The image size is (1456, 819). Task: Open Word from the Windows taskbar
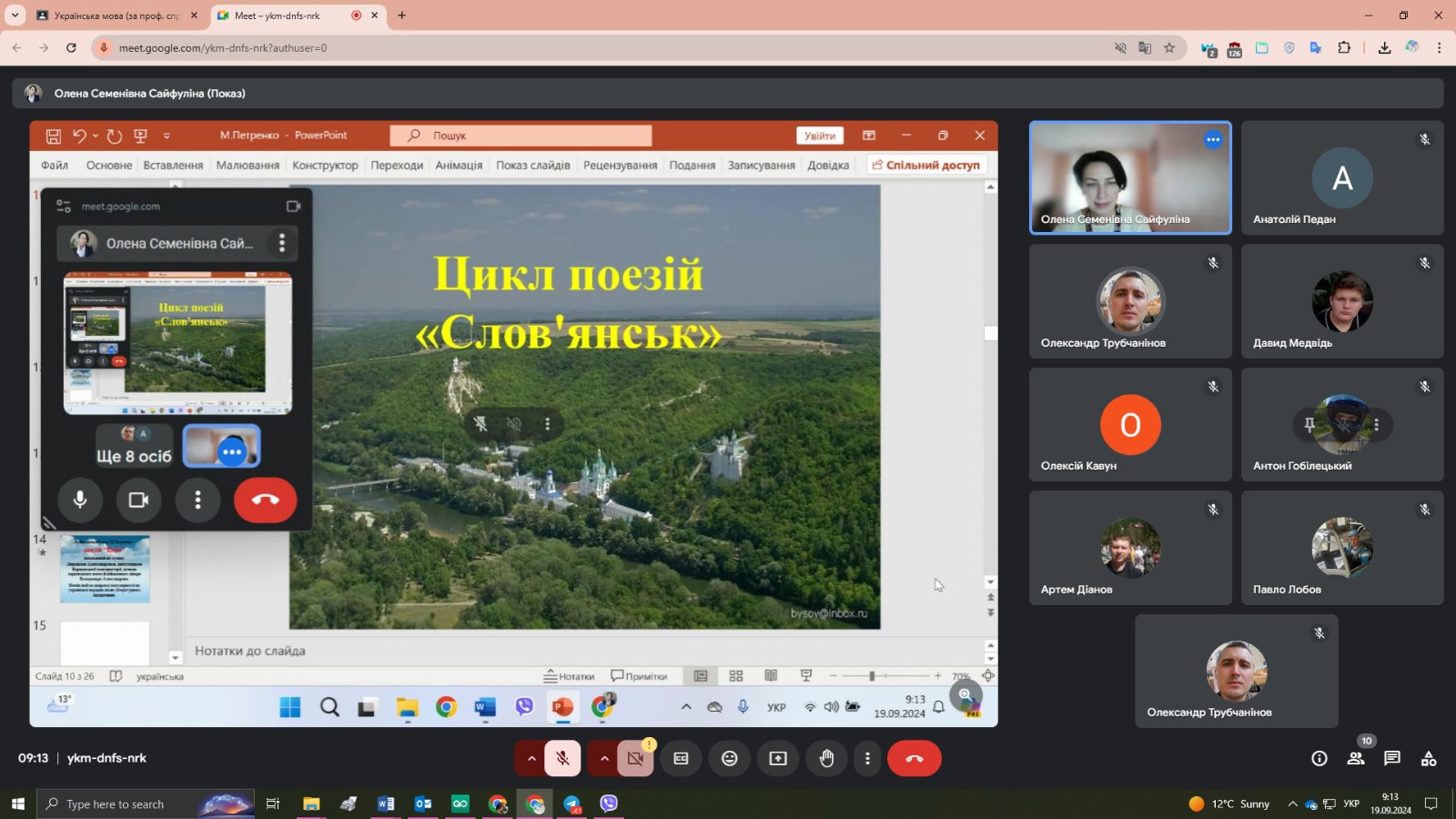(386, 804)
